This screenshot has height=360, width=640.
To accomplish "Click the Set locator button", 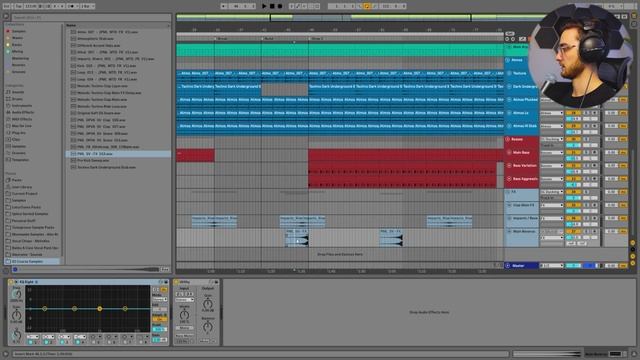I will pos(510,34).
